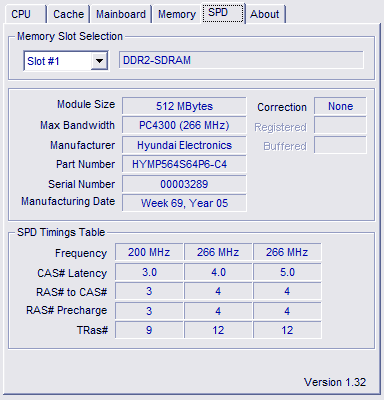
Task: Click the CAS# Latency row label
Action: (72, 273)
